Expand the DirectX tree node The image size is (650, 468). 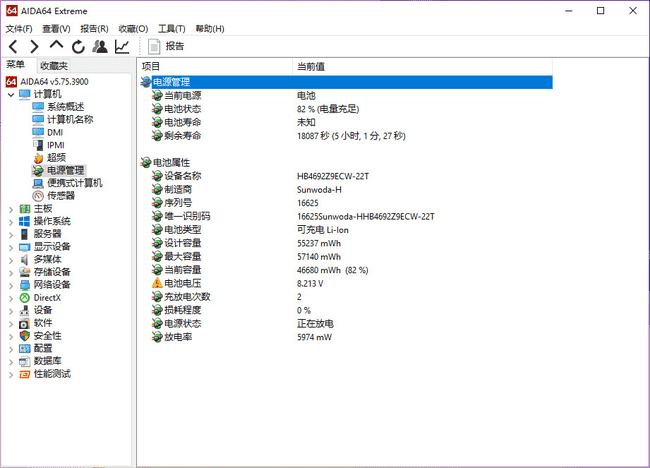[x=11, y=298]
